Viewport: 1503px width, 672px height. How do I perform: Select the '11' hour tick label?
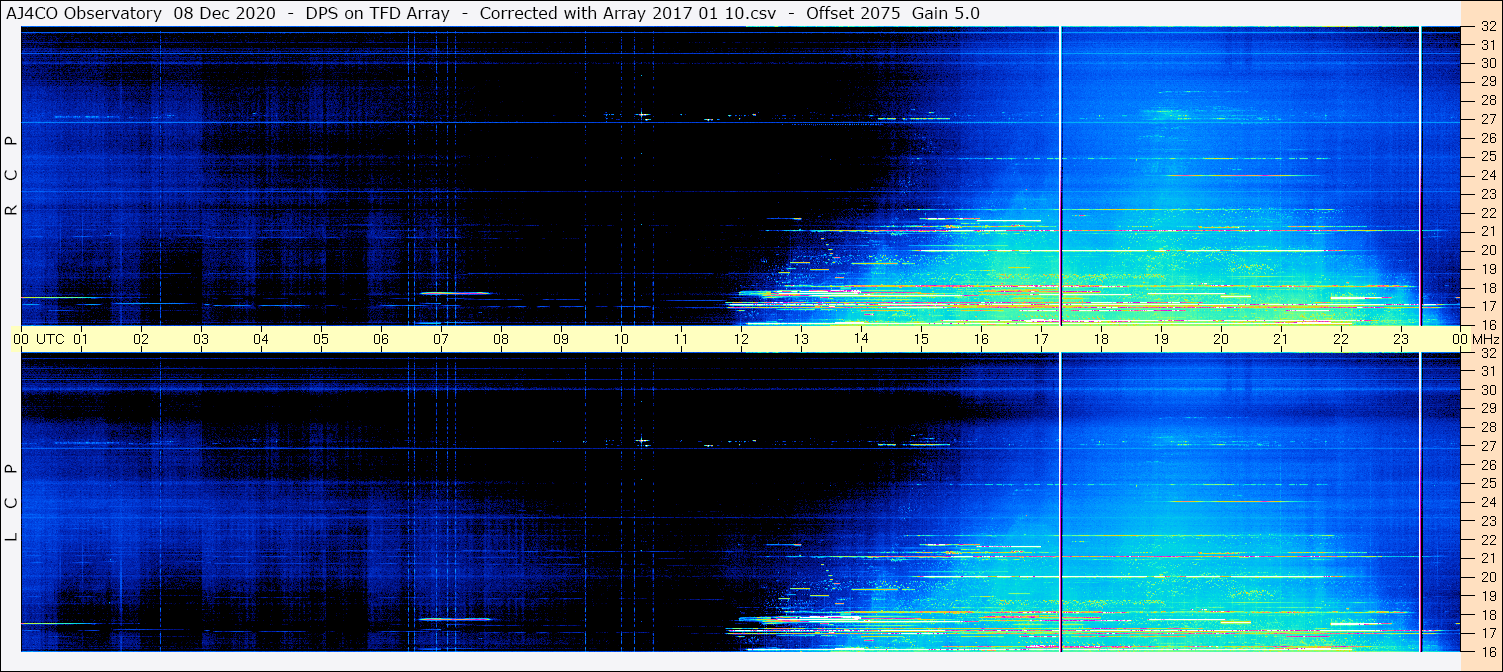(681, 339)
